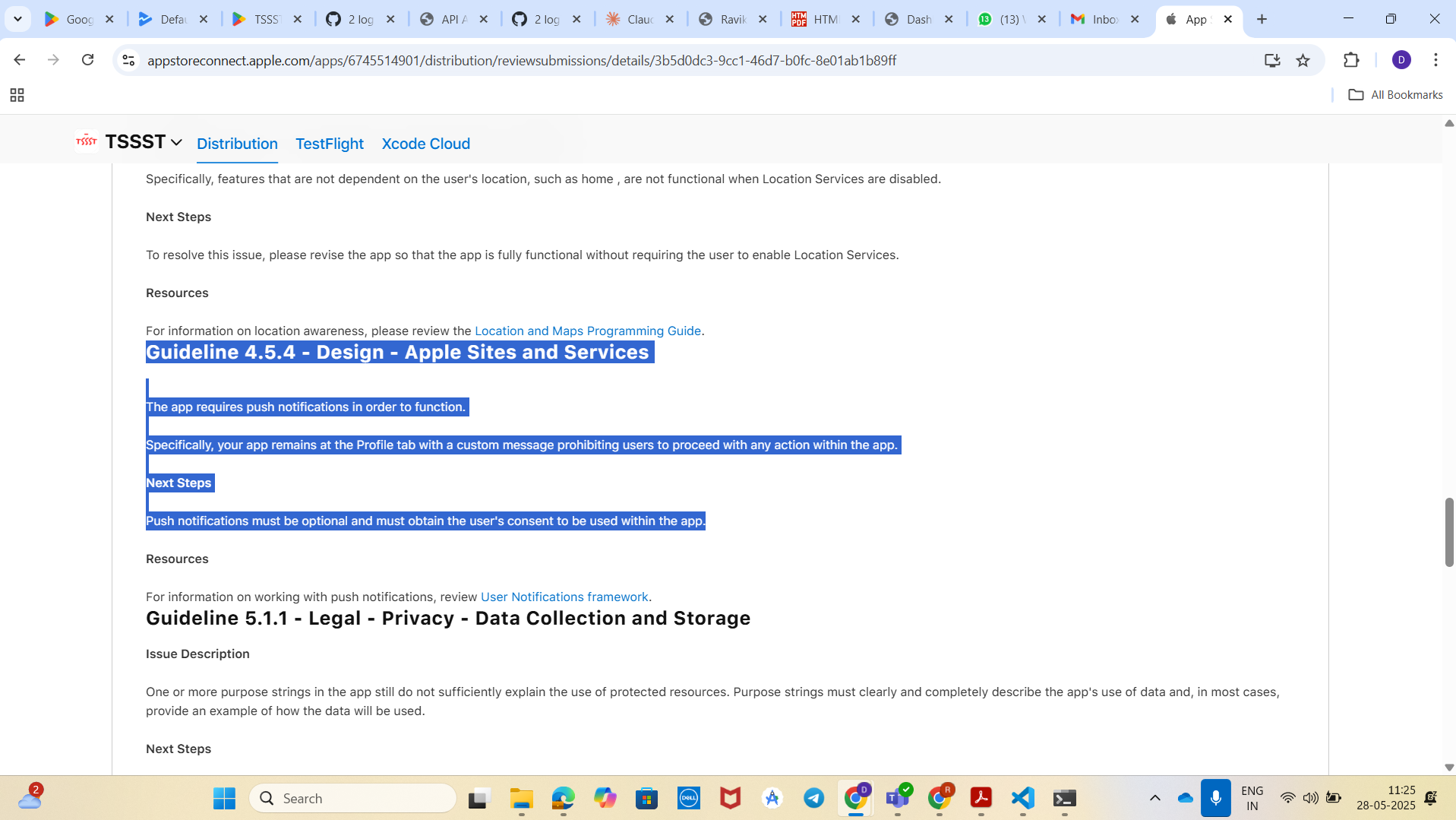Open the Xcode Cloud tab
The height and width of the screenshot is (820, 1456).
pos(425,144)
